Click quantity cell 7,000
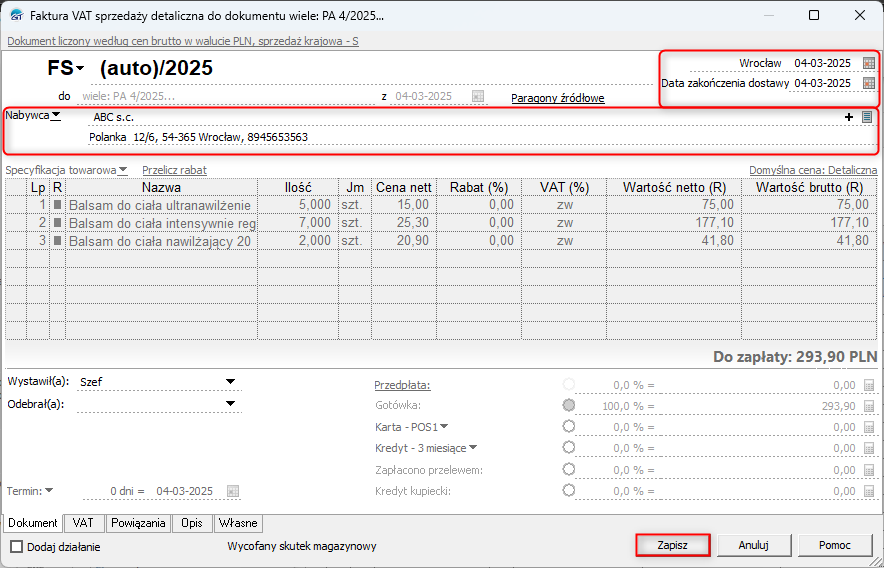The height and width of the screenshot is (568, 884). (298, 223)
